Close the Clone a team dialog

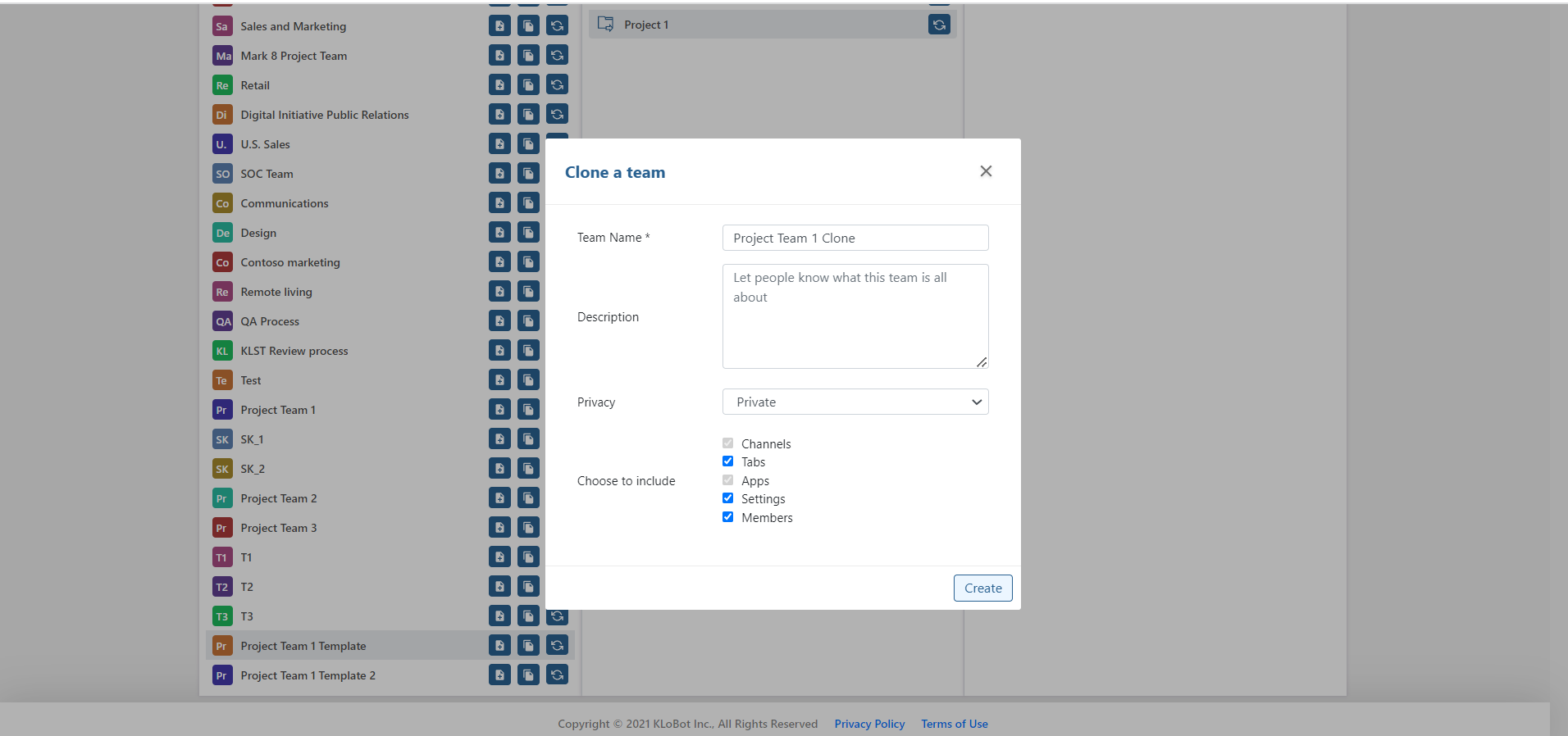tap(986, 171)
